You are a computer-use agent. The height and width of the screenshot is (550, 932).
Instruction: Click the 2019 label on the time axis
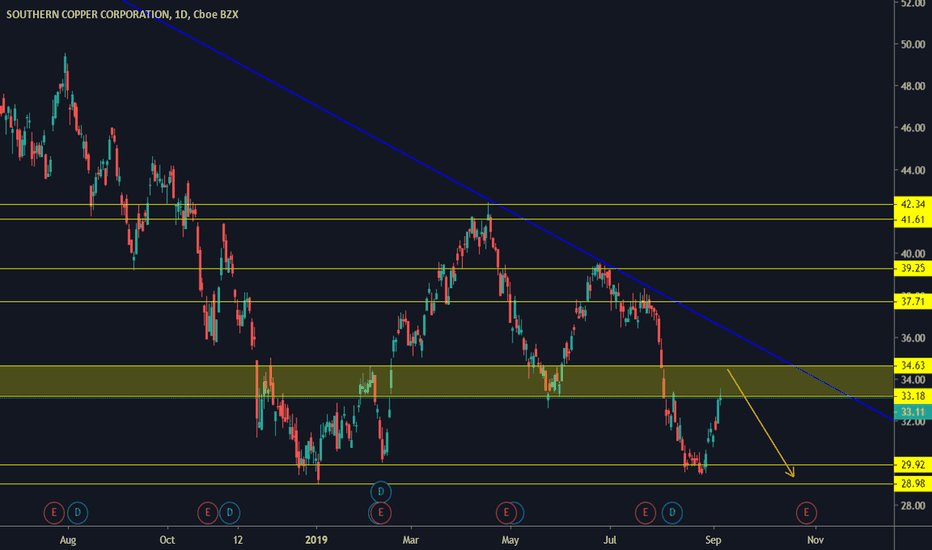coord(316,540)
